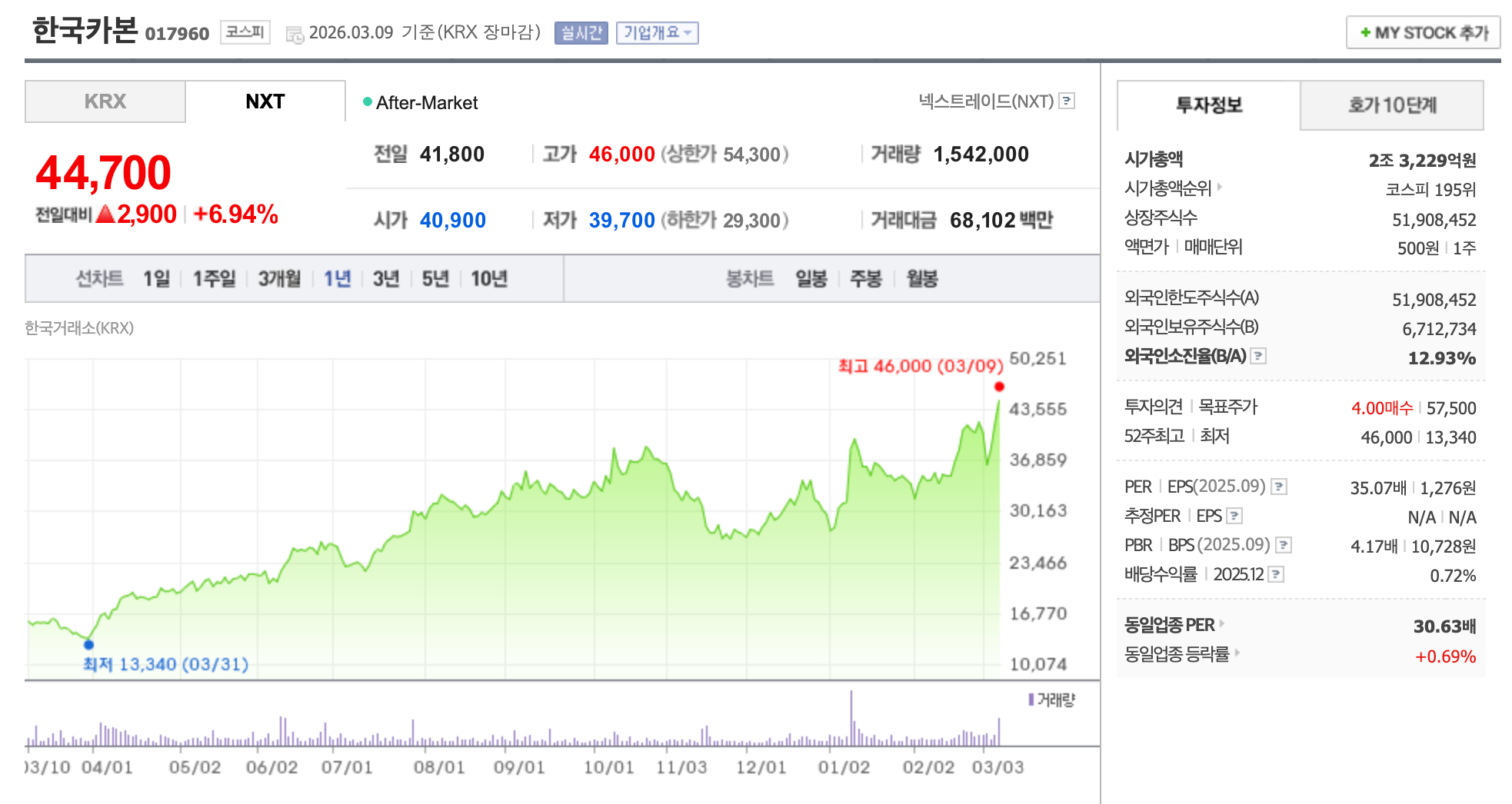Click the current price 44,700

coord(103,172)
